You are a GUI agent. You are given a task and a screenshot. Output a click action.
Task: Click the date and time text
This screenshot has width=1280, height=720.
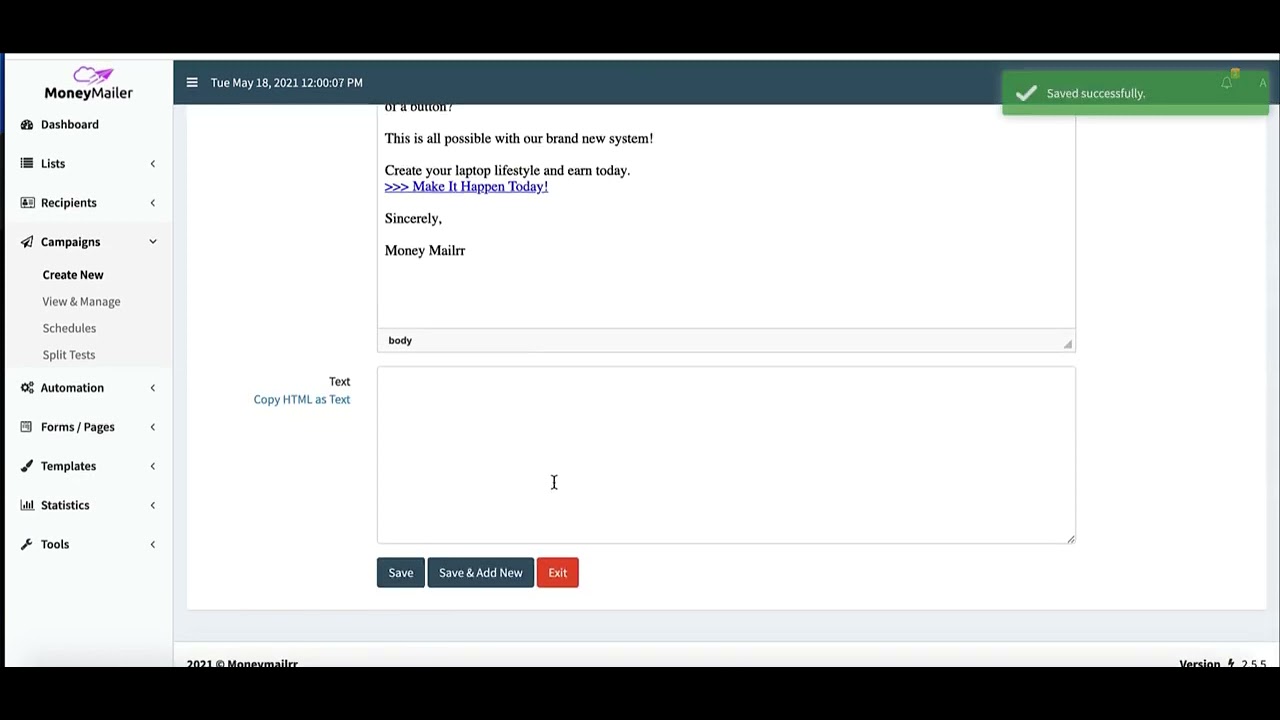pos(287,83)
